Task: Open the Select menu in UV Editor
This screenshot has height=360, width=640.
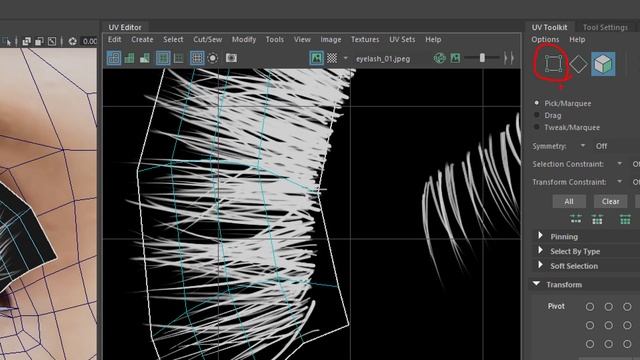Action: pos(173,40)
